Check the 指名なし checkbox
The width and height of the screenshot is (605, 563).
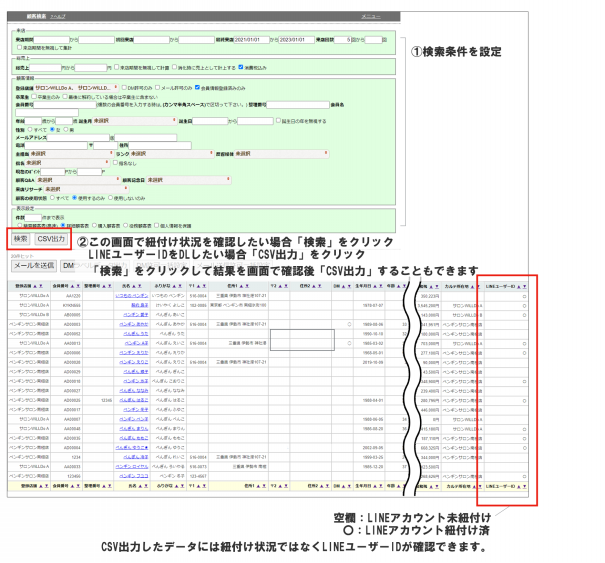click(115, 163)
